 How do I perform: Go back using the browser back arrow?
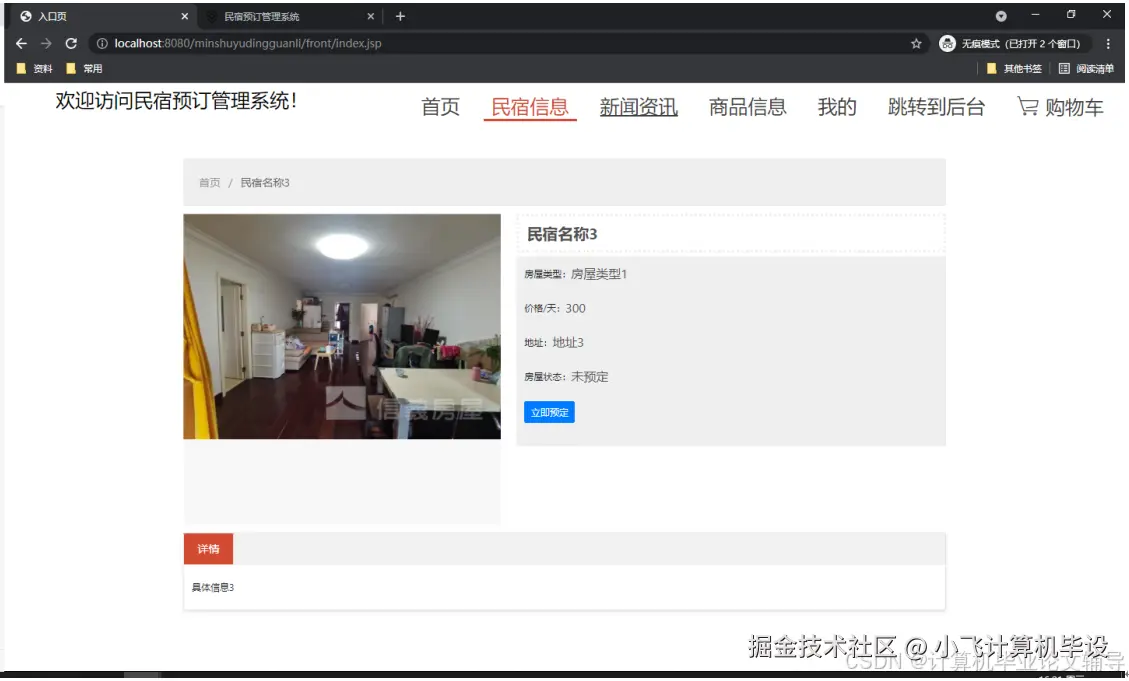point(21,43)
